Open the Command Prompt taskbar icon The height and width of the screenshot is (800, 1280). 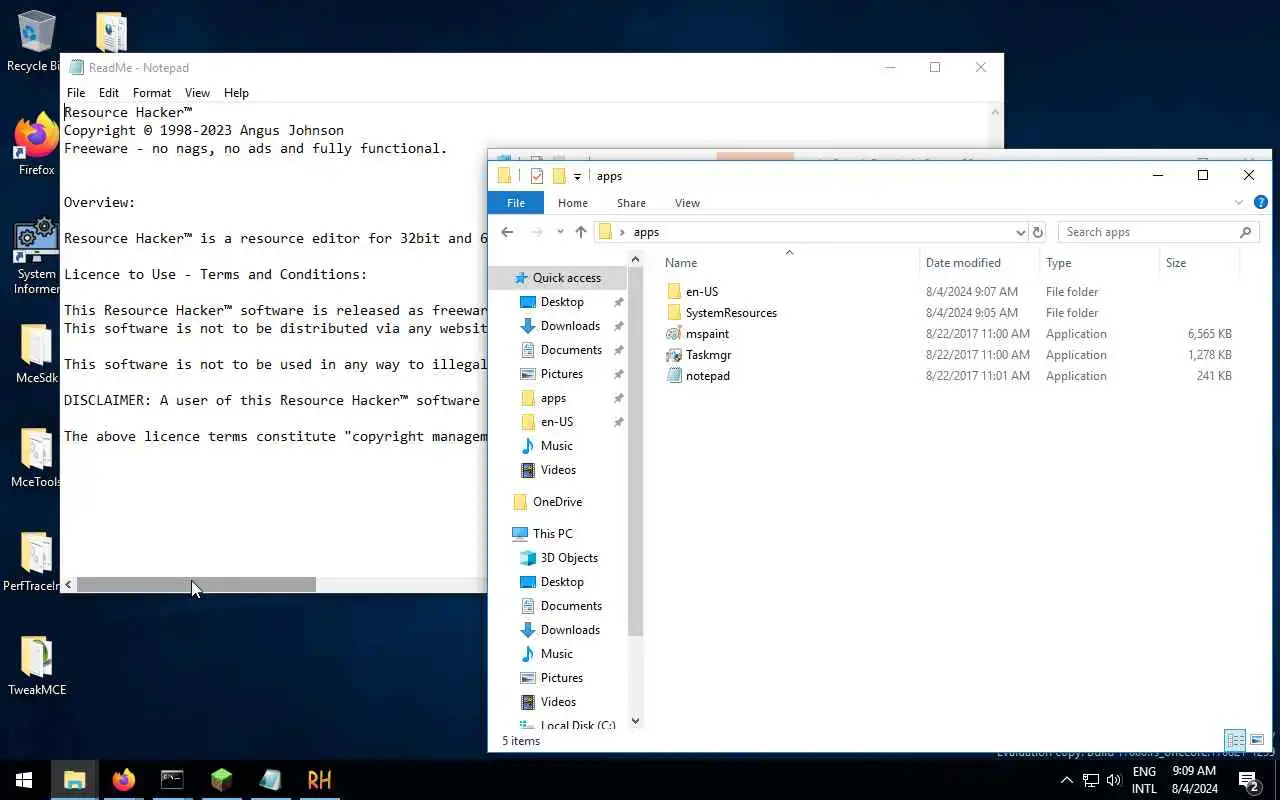point(172,780)
